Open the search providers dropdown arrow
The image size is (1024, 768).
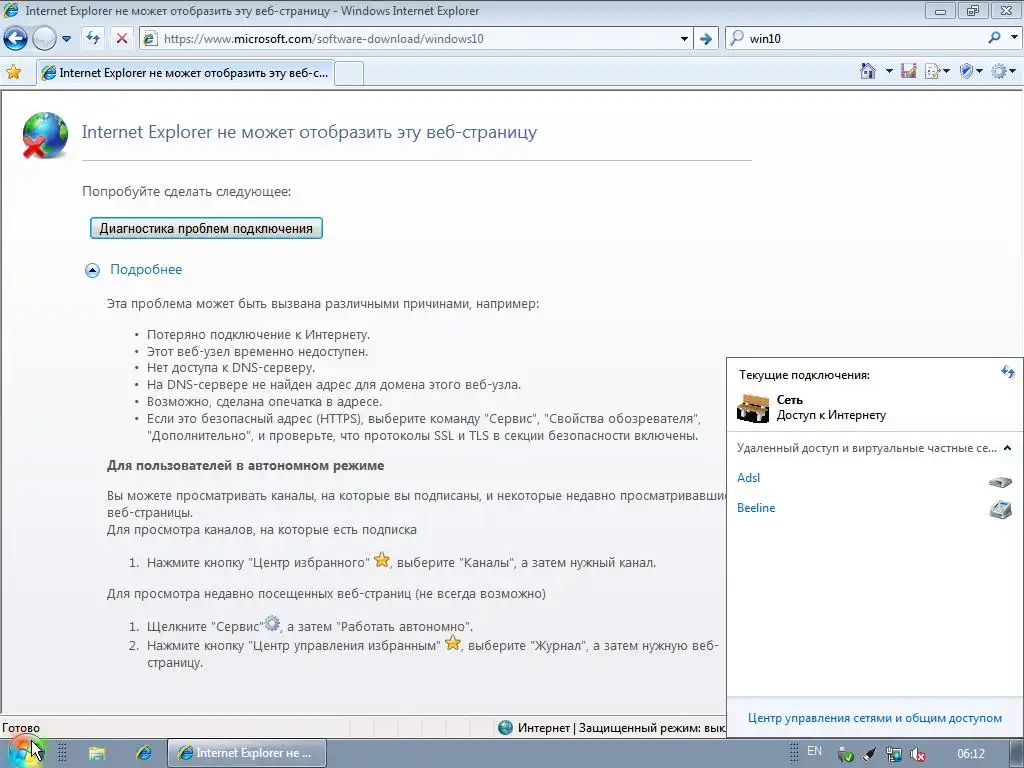[1014, 38]
